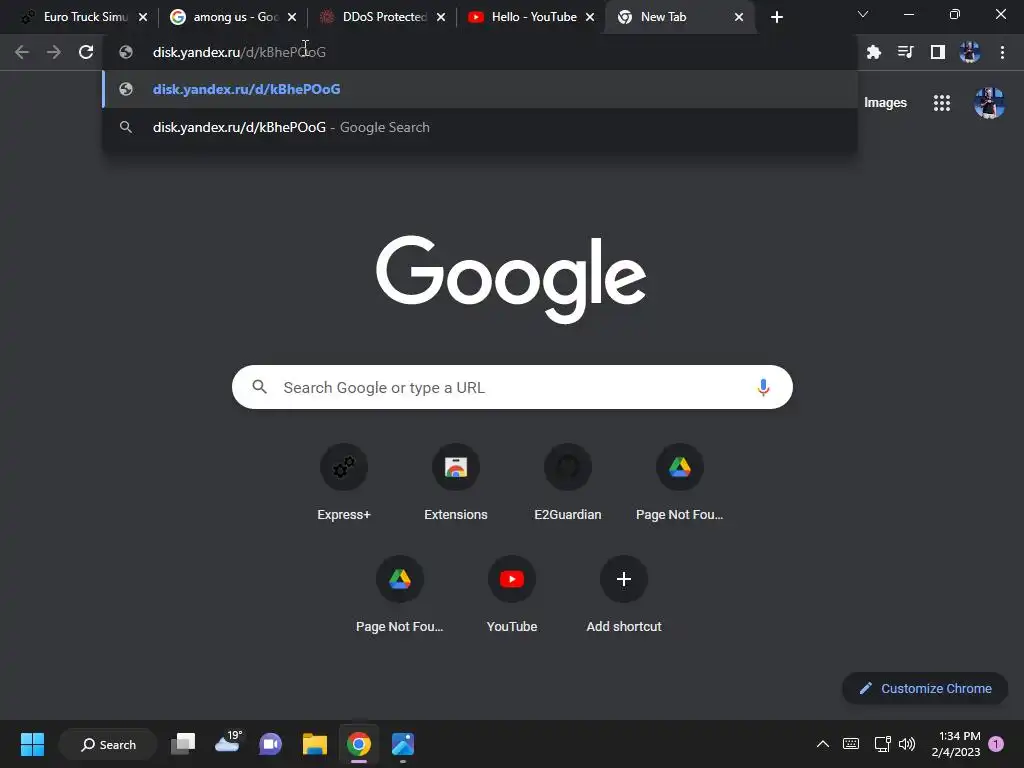Click the address bar URL text
This screenshot has height=768, width=1024.
click(239, 52)
